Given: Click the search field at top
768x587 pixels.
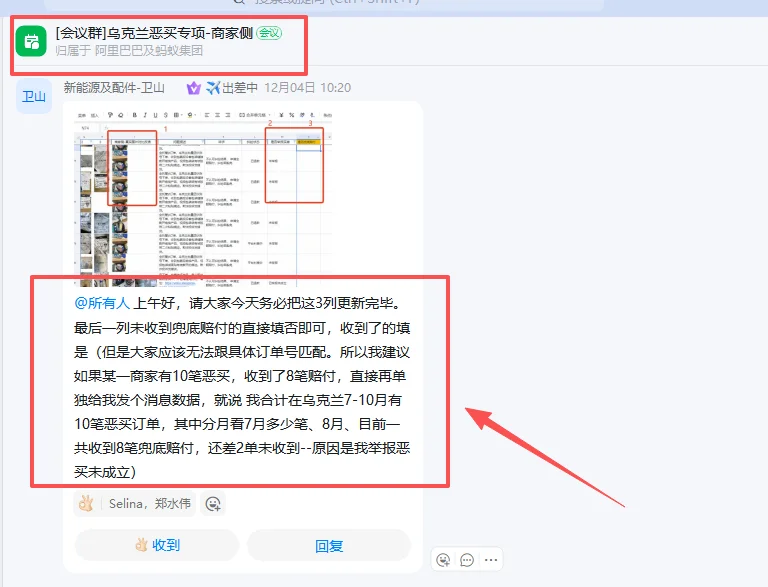Looking at the screenshot, I should click(324, 3).
